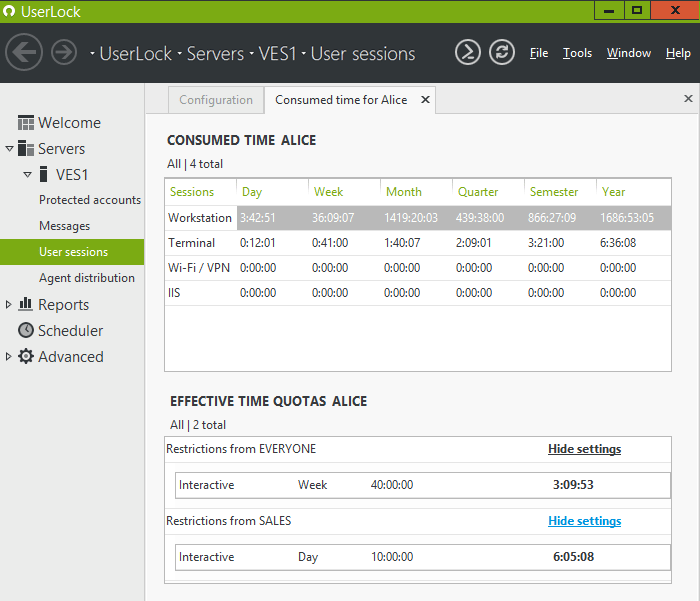
Task: Click remaining weekly time 3:09:53
Action: 573,485
